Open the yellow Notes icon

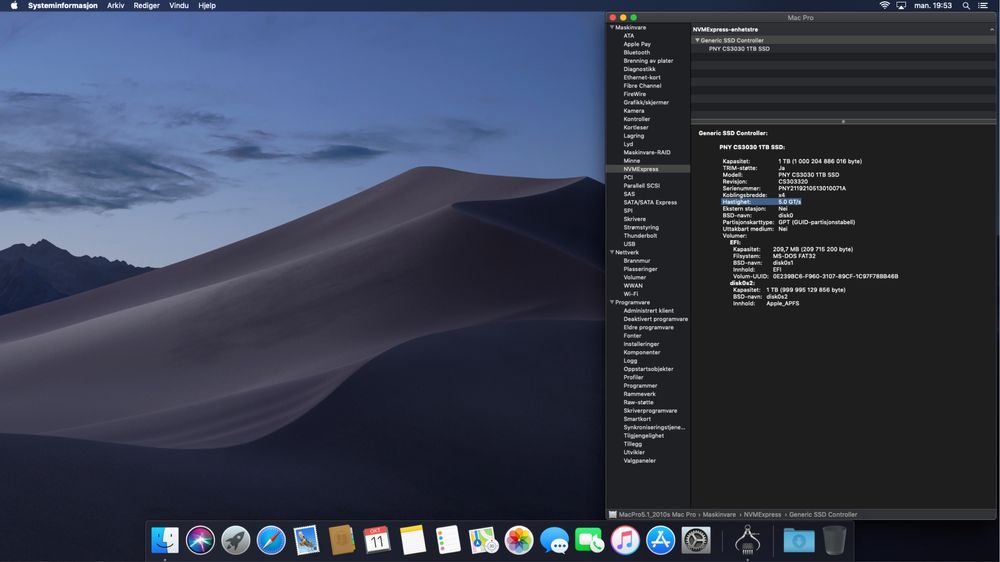pos(413,540)
